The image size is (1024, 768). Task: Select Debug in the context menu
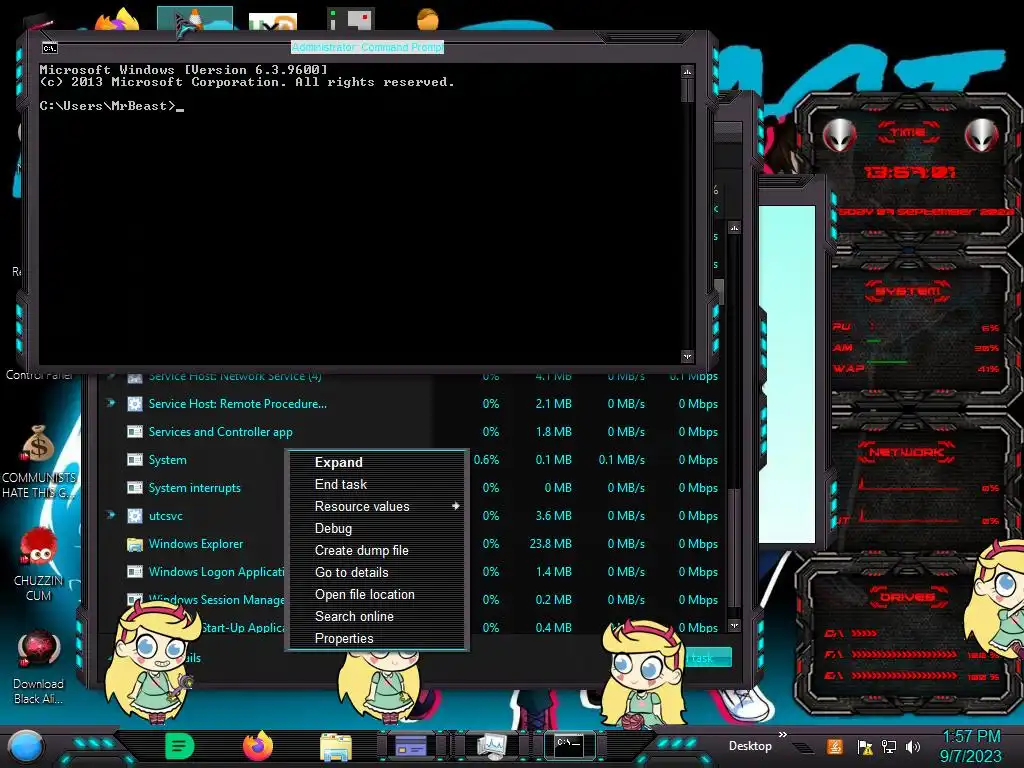click(x=333, y=528)
